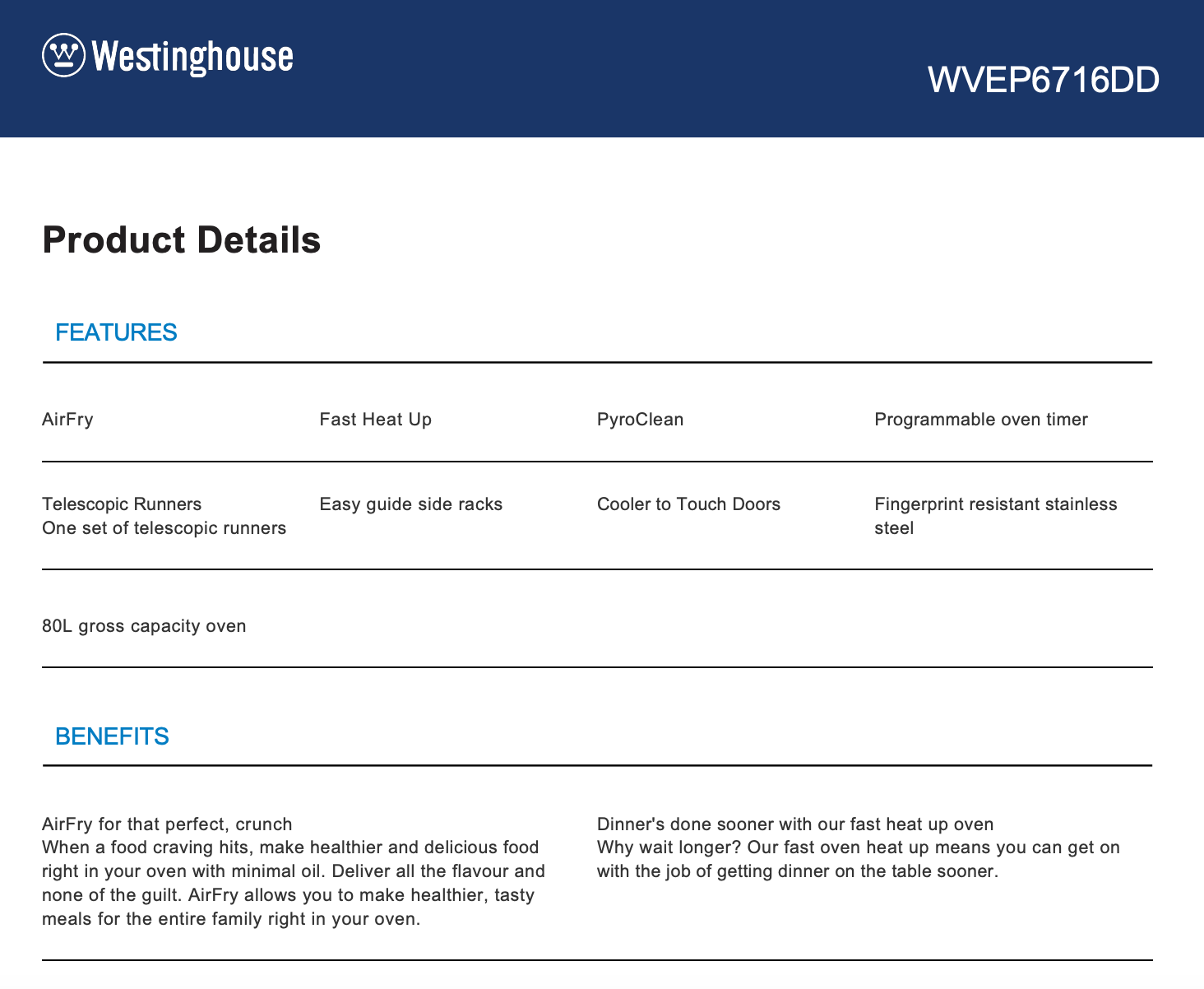Click the AirFry feature label
The width and height of the screenshot is (1204, 989).
tap(67, 420)
